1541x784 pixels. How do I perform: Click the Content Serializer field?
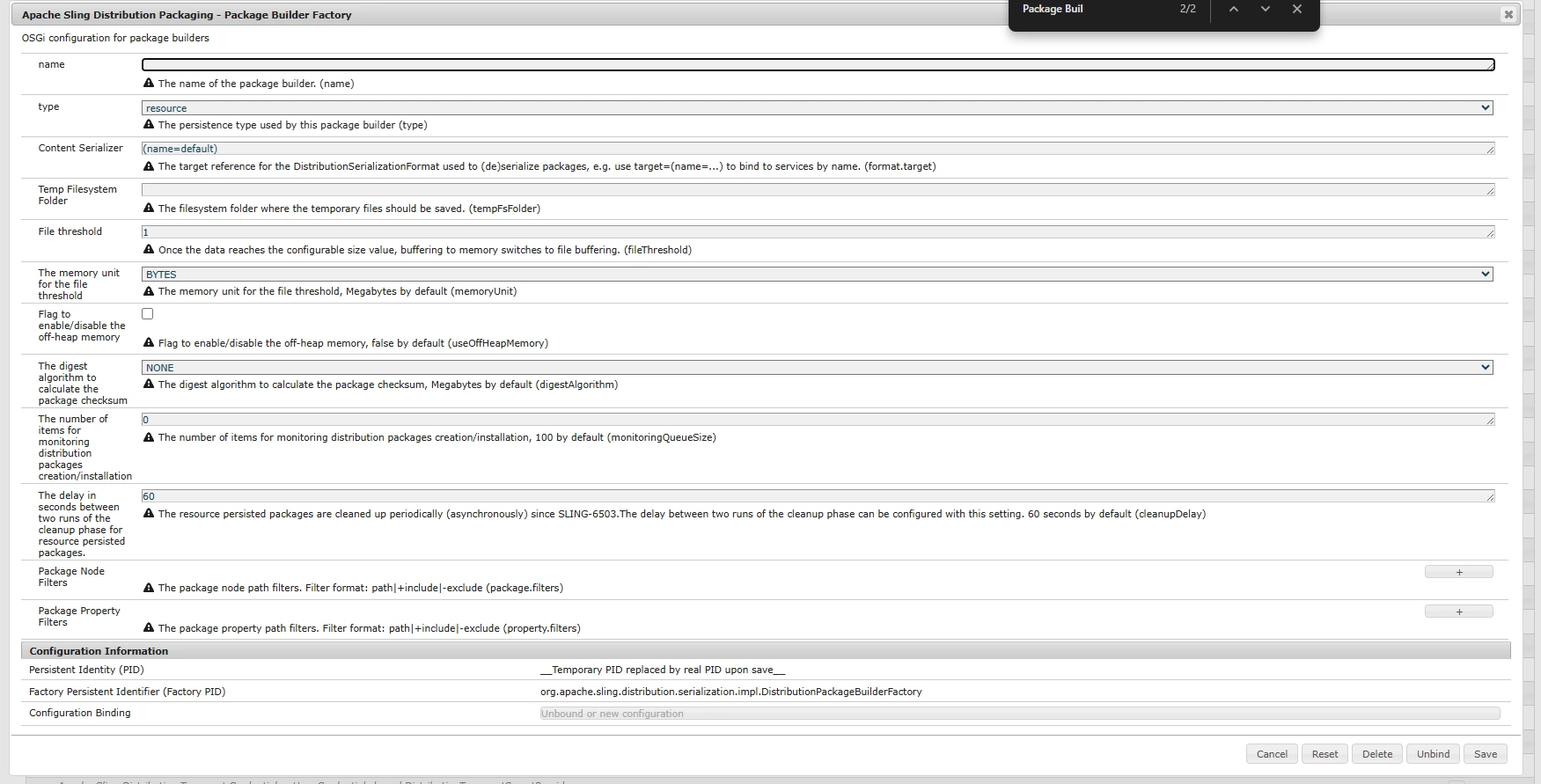(818, 149)
